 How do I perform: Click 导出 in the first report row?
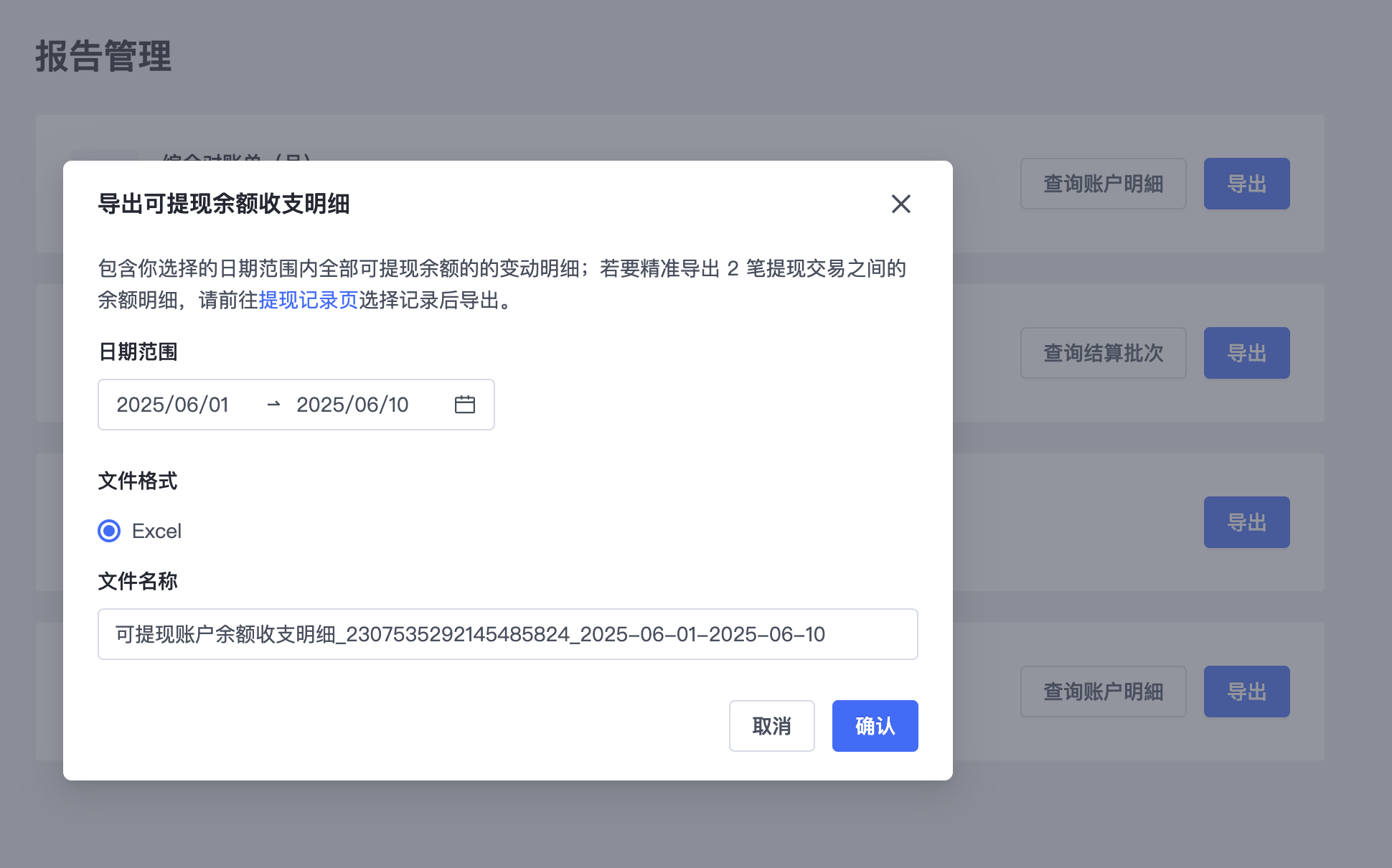(1247, 184)
